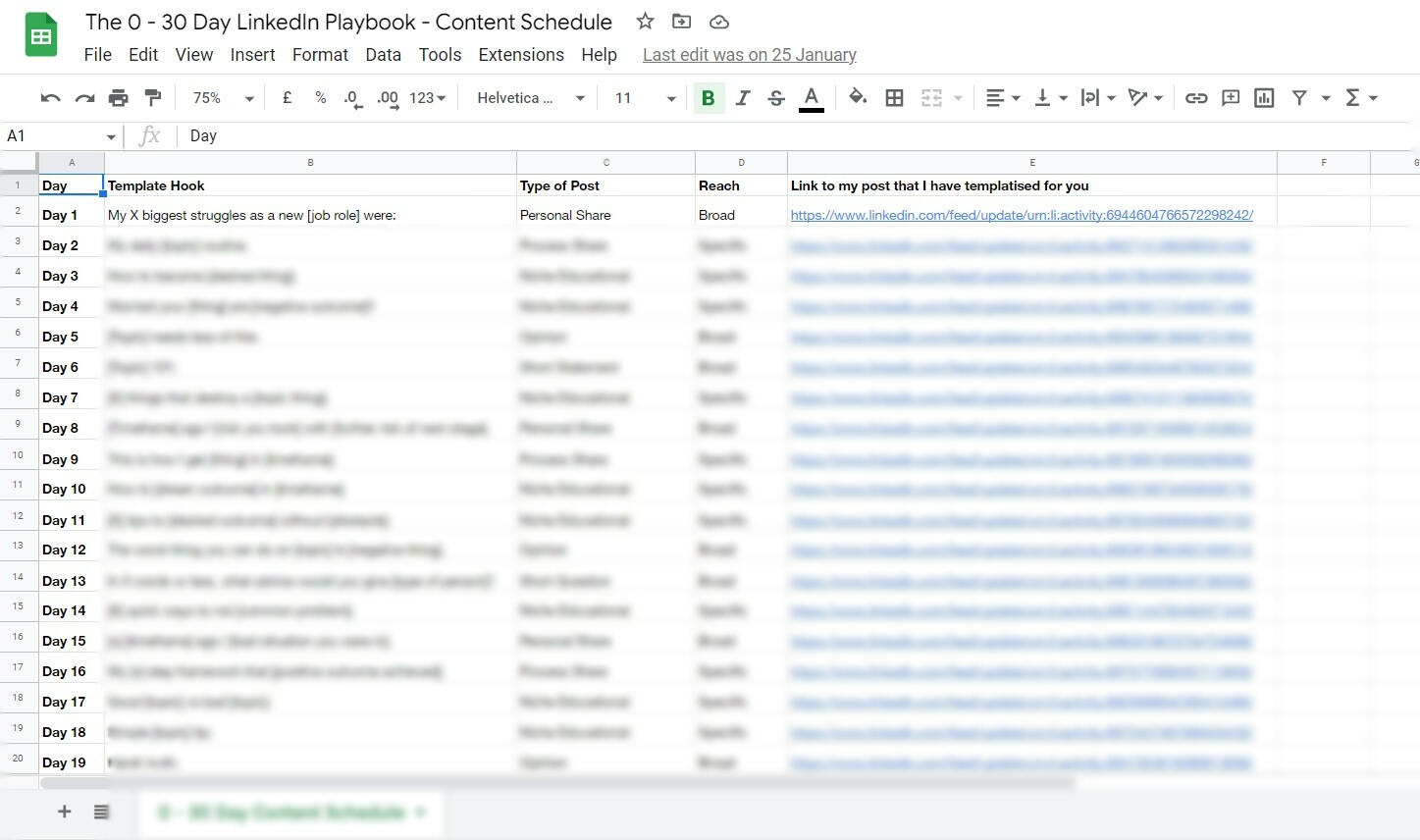Screen dimensions: 1420x840
Task: Open the borders tool
Action: pyautogui.click(x=894, y=98)
